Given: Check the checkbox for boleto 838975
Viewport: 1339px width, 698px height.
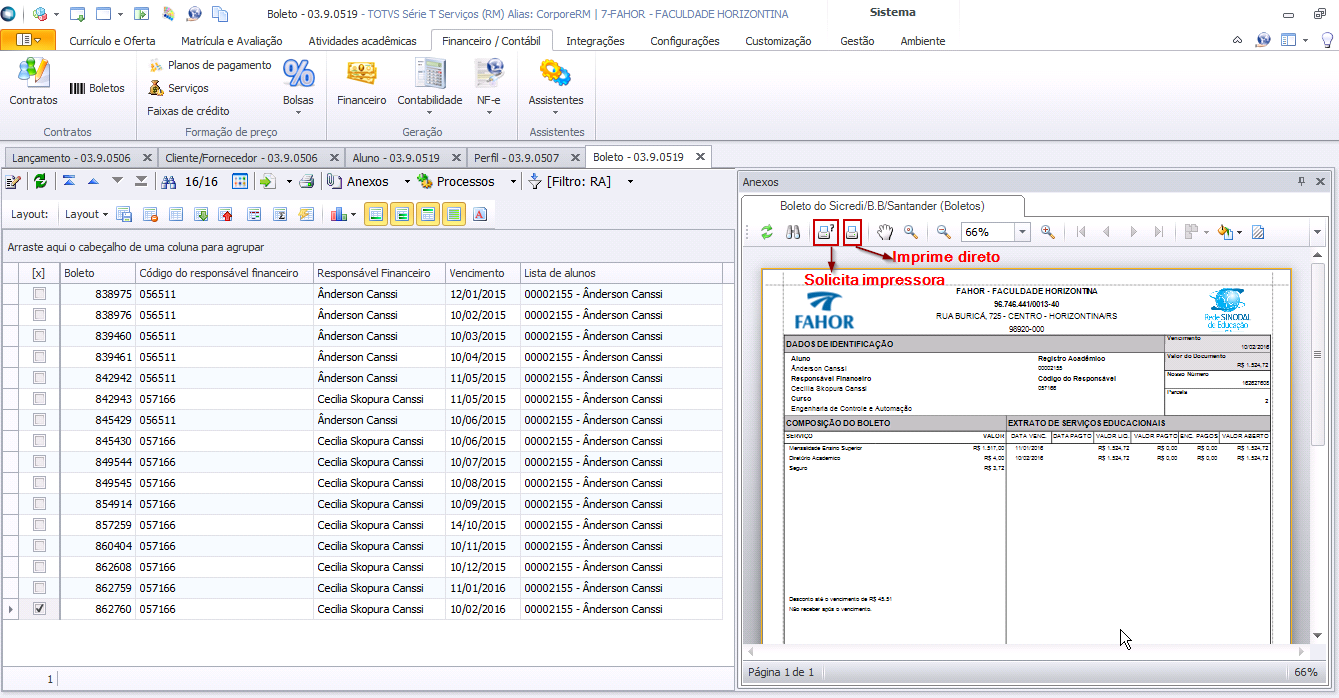Looking at the screenshot, I should tap(39, 294).
